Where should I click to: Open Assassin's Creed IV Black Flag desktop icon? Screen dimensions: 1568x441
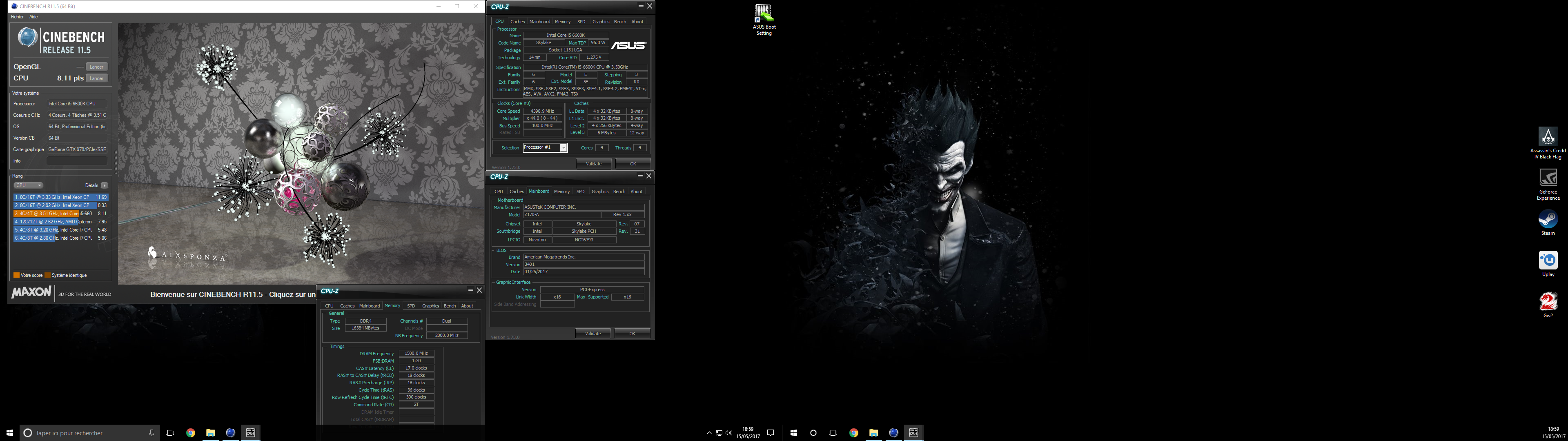pyautogui.click(x=1547, y=143)
